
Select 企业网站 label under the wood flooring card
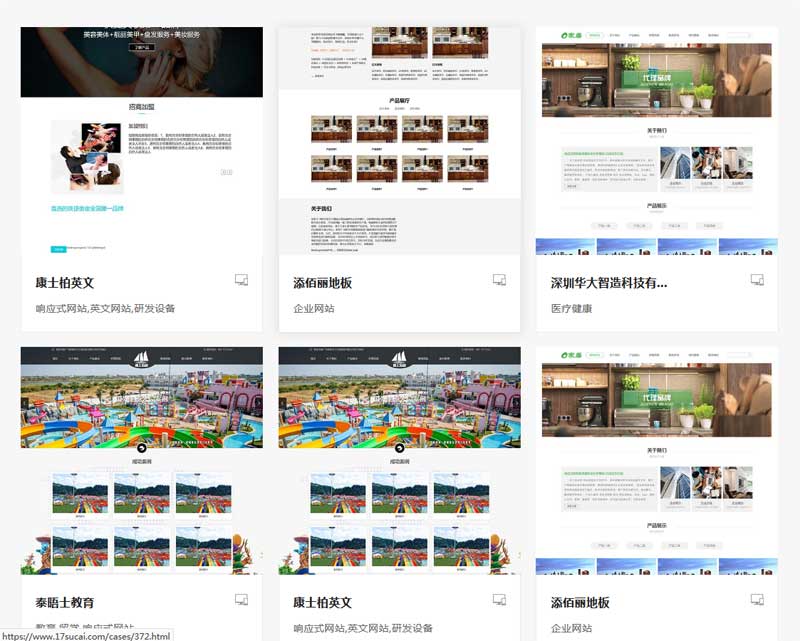313,309
